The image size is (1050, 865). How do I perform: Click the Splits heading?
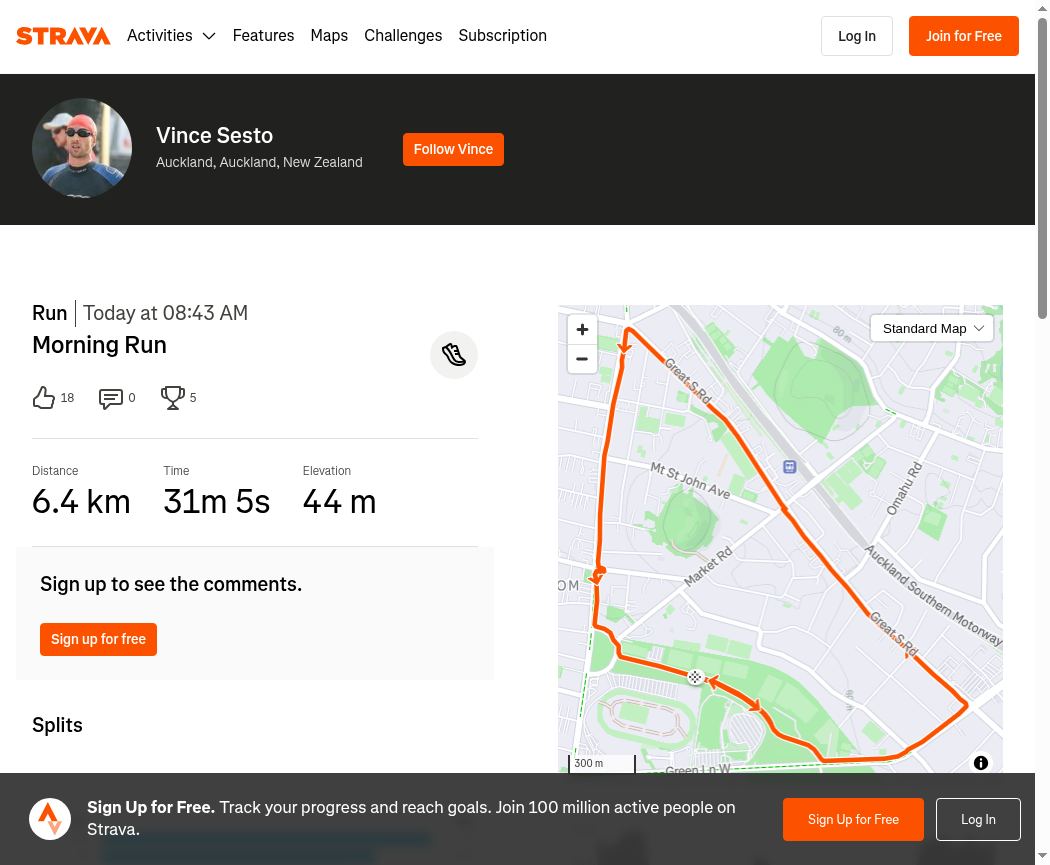pos(58,725)
